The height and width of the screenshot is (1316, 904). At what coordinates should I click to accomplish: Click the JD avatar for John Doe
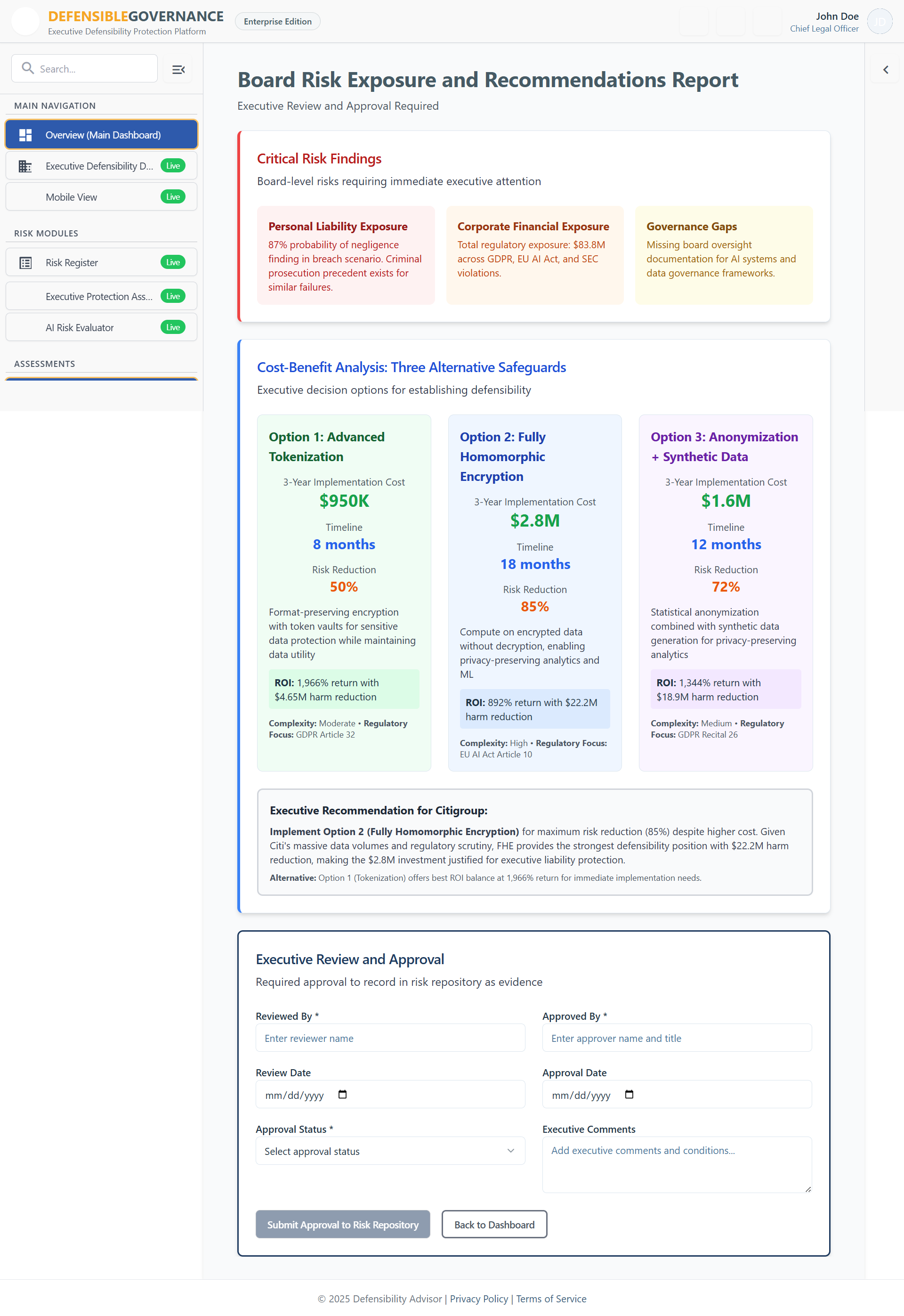(879, 21)
